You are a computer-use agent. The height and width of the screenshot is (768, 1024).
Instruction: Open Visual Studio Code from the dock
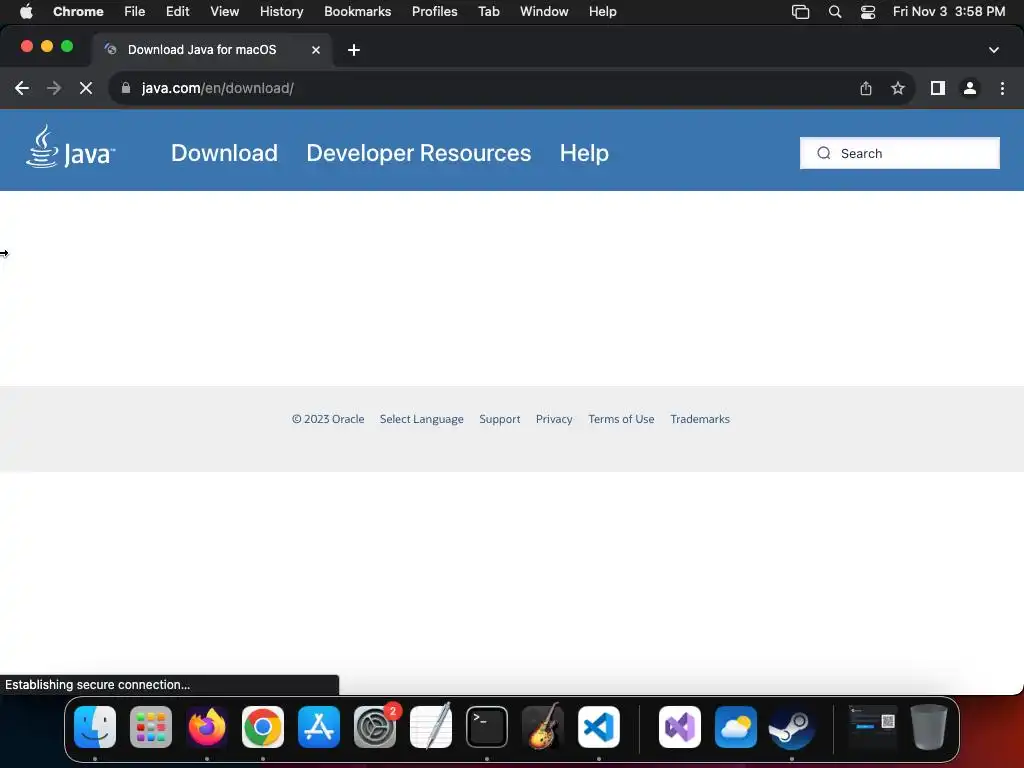[x=599, y=727]
